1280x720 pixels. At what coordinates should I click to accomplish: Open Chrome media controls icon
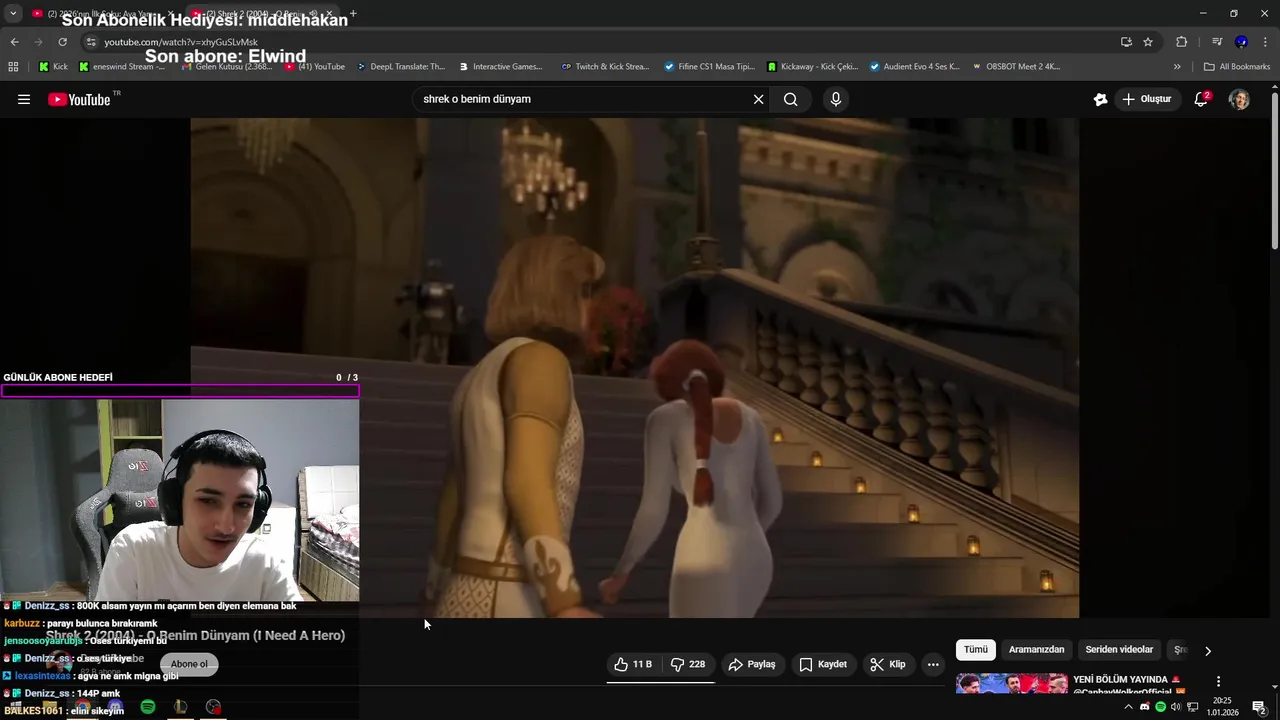point(1217,42)
